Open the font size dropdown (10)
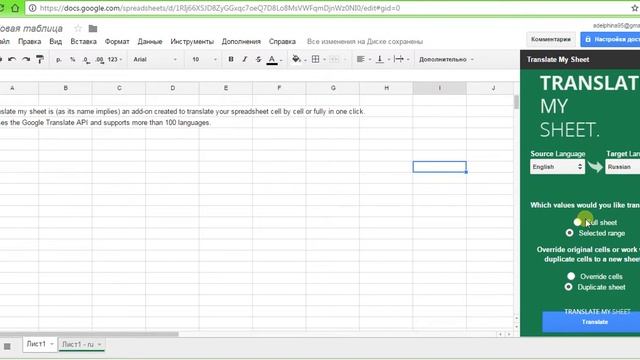The height and width of the screenshot is (360, 640). coord(204,60)
